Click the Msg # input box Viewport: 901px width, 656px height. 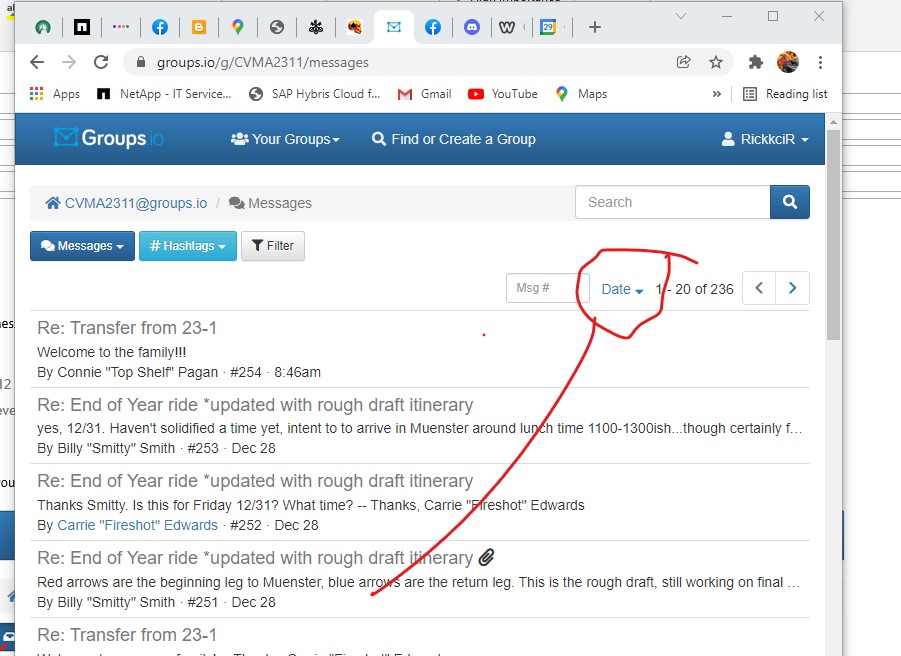[547, 288]
